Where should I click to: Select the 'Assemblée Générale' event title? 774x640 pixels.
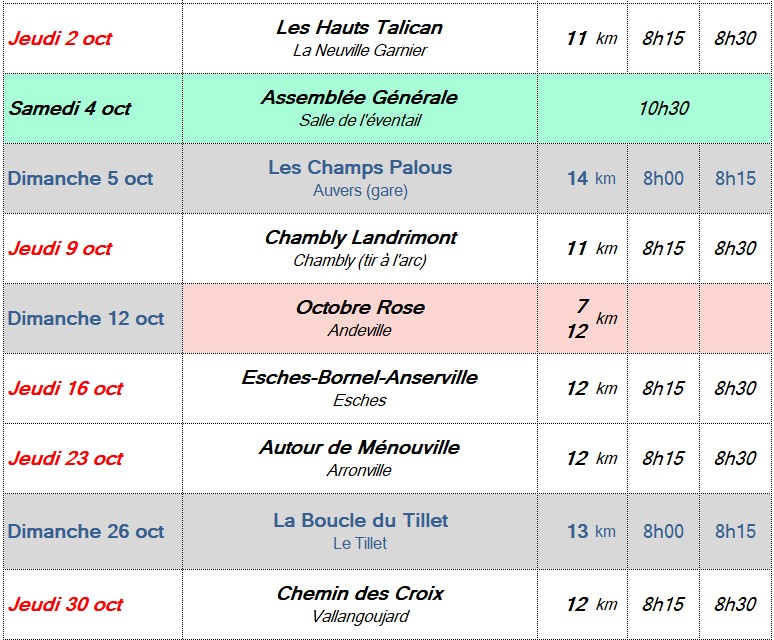(x=359, y=97)
